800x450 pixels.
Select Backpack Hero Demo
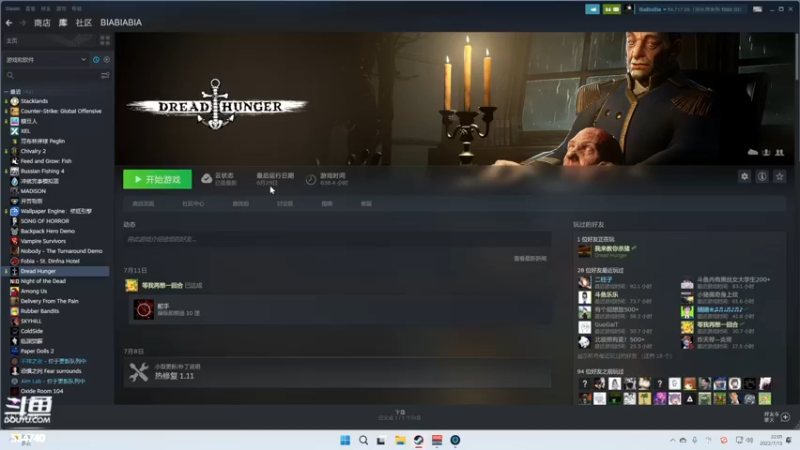coord(47,231)
